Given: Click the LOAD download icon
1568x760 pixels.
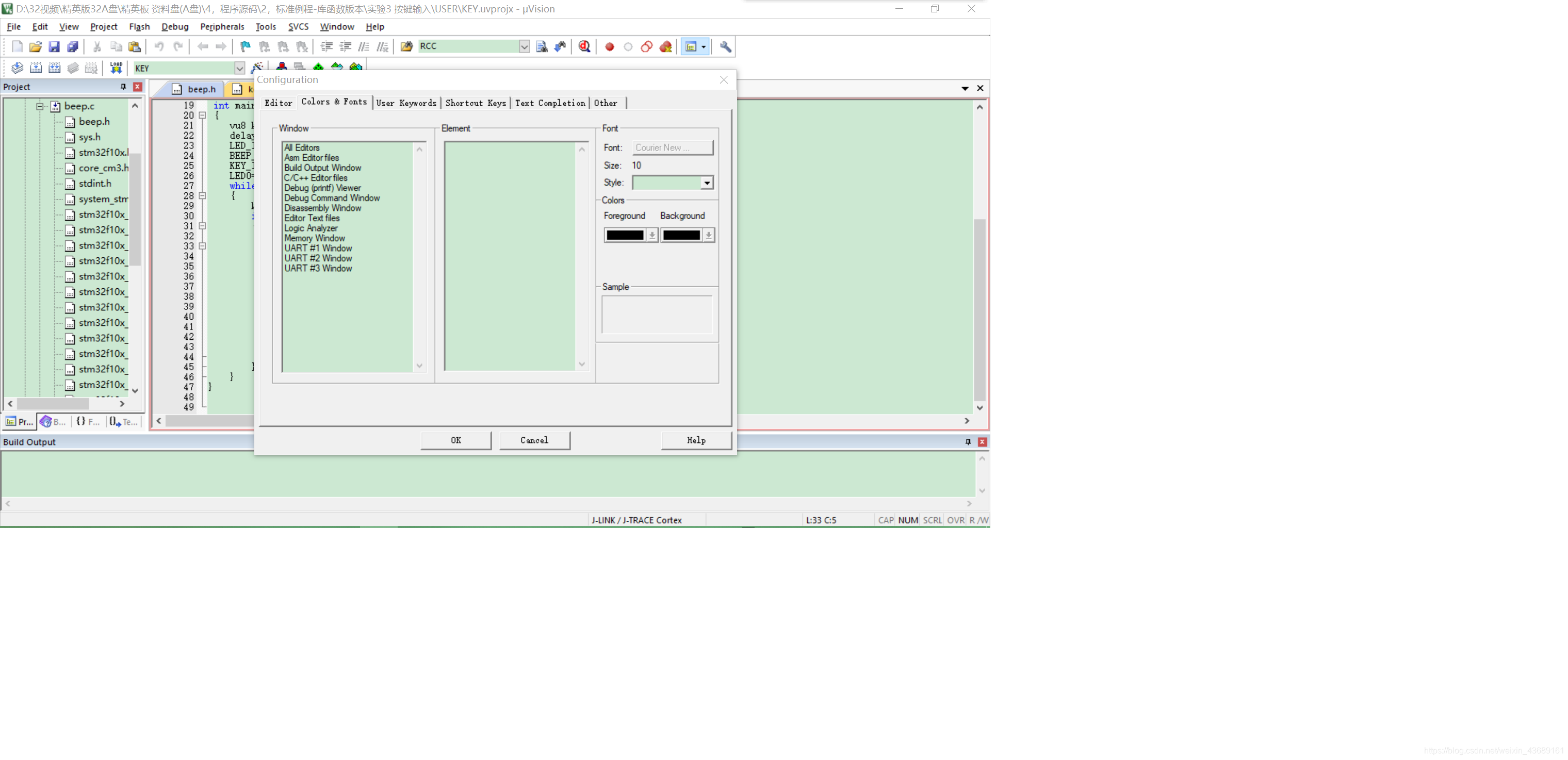Looking at the screenshot, I should [x=116, y=68].
